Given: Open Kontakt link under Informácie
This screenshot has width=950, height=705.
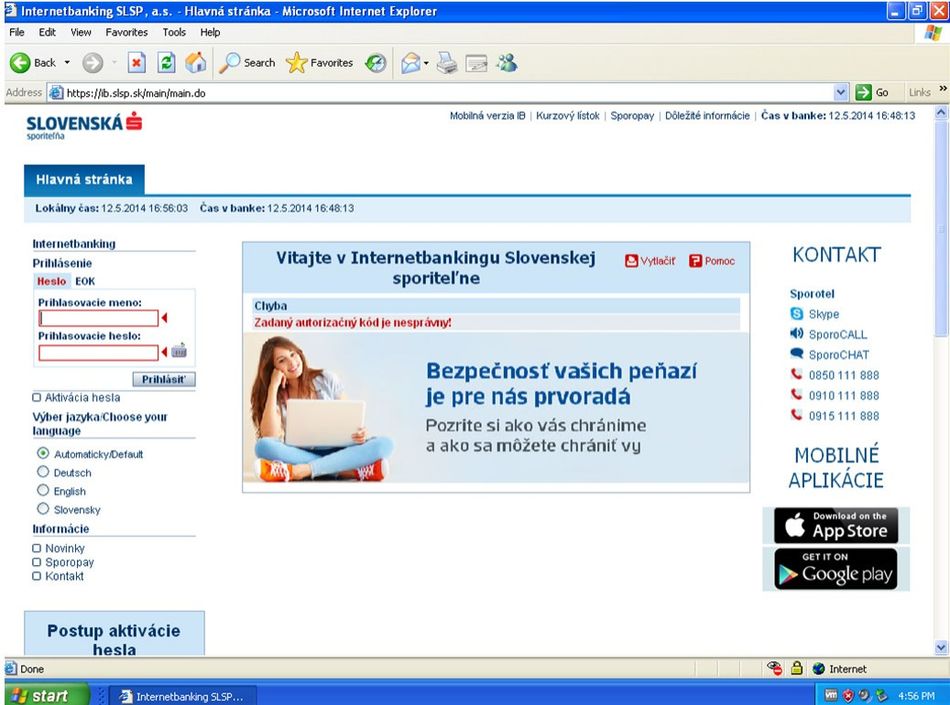Looking at the screenshot, I should (64, 576).
